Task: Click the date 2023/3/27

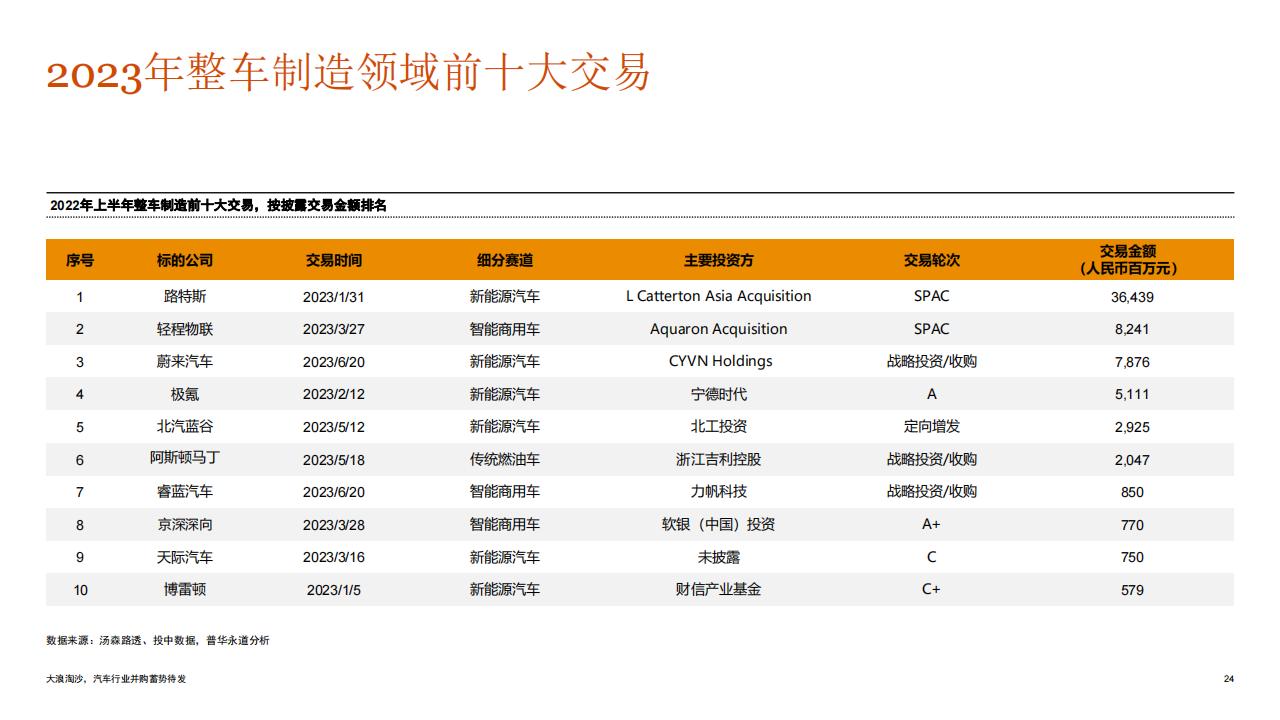Action: 334,329
